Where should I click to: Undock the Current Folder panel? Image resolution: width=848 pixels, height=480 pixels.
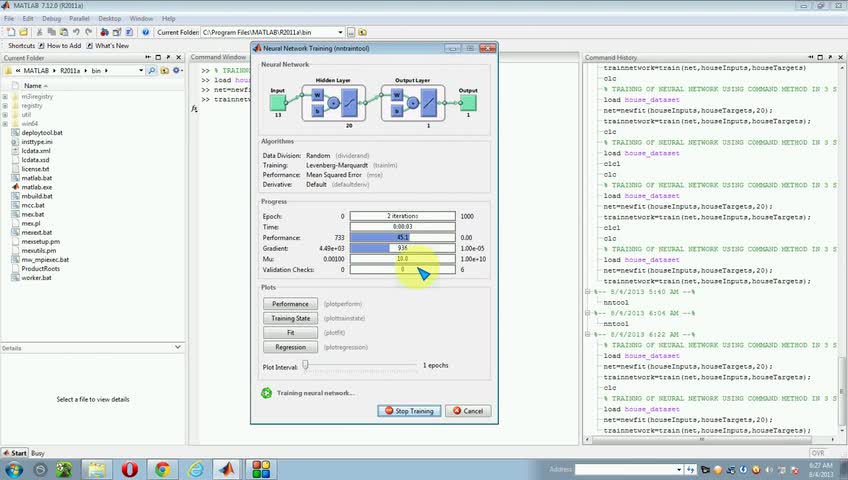168,57
